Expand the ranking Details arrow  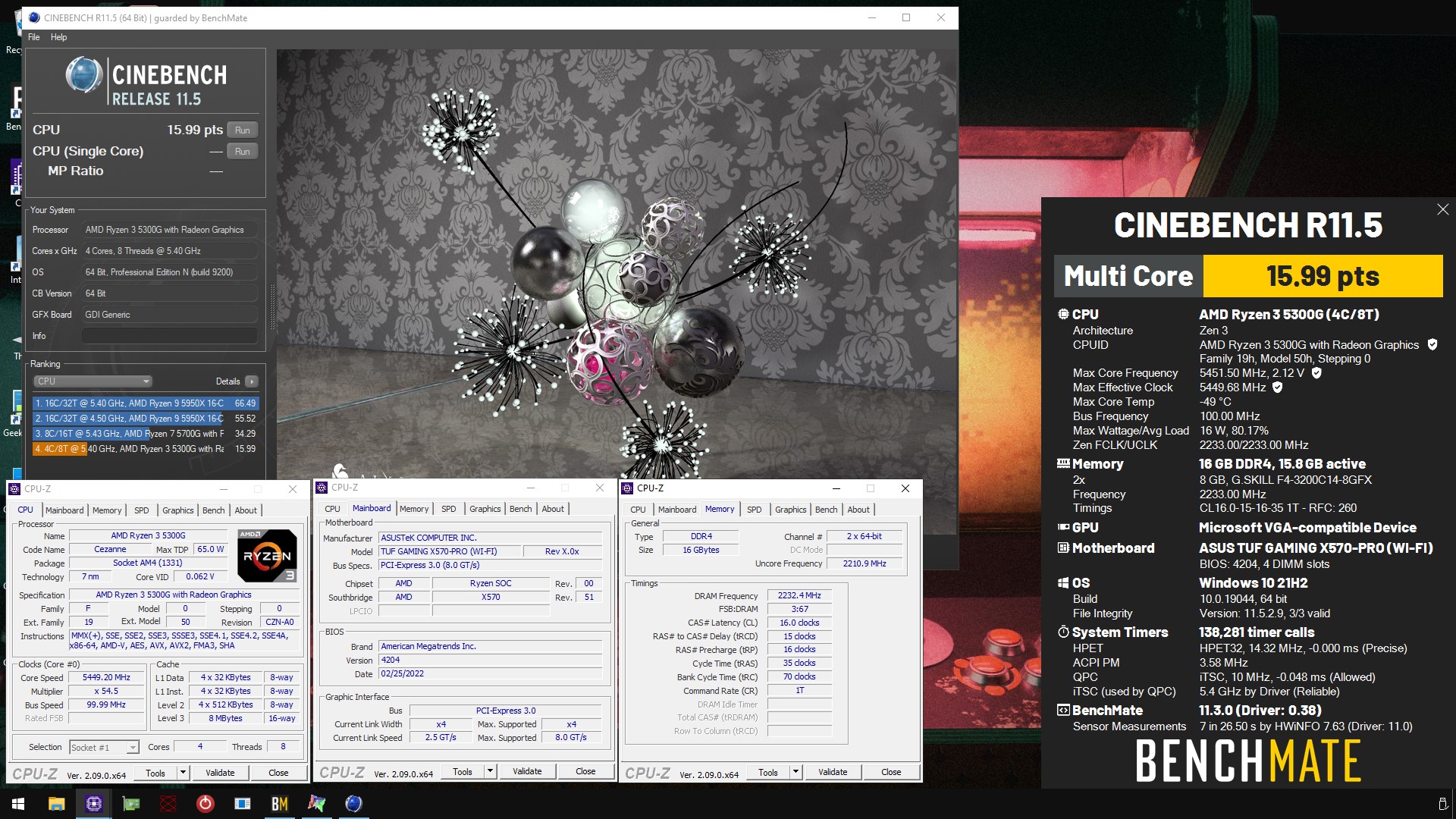[252, 381]
